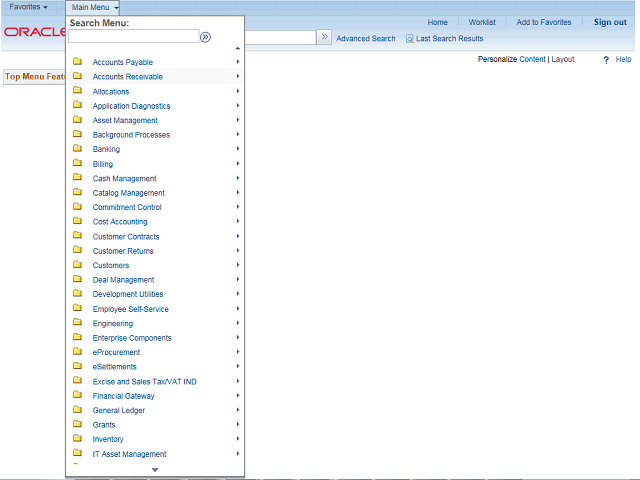Click the Sign out link

point(610,22)
